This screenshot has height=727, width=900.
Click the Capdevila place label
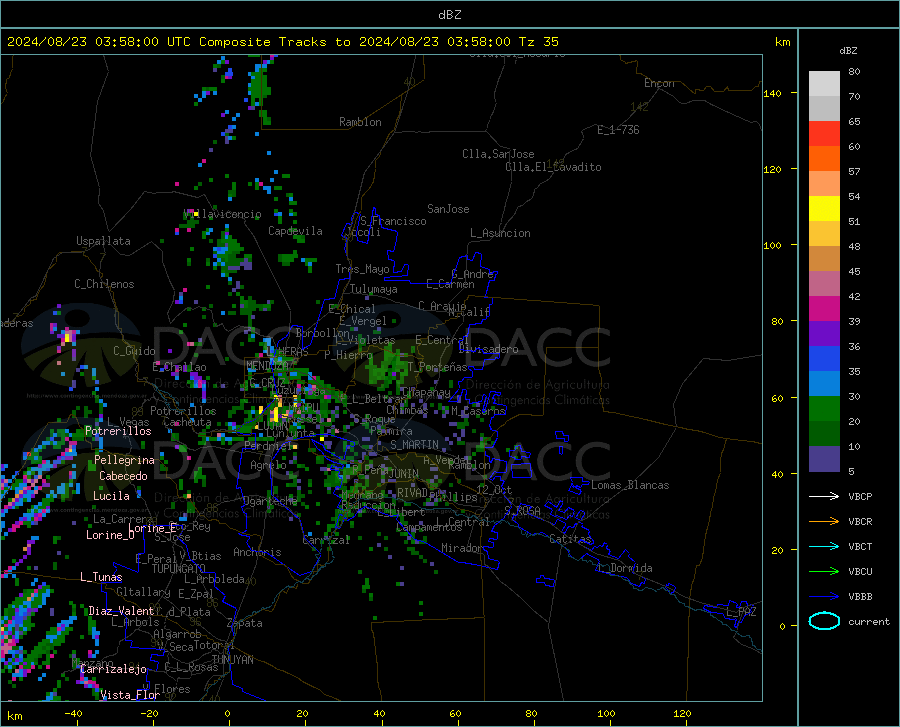click(x=295, y=231)
